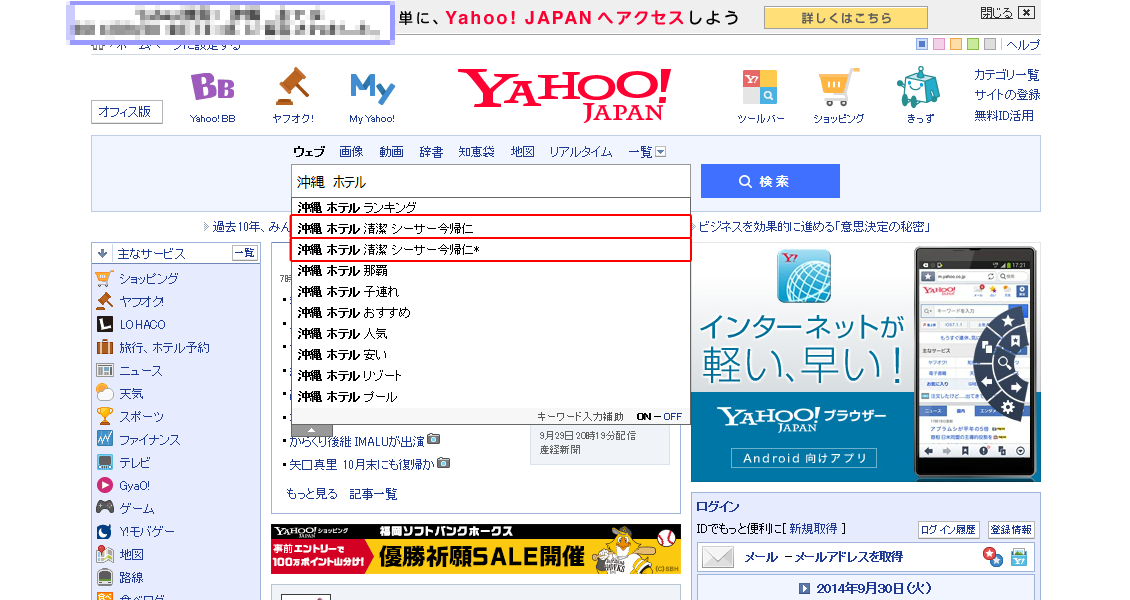Screen dimensions: 1130x600
Task: Click the 路線 train icon in sidebar
Action: (x=104, y=577)
